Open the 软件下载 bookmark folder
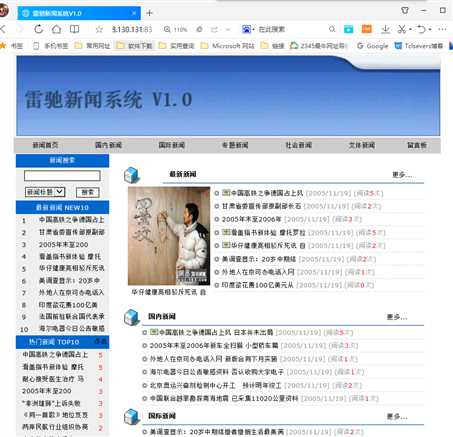Image resolution: width=453 pixels, height=437 pixels. 134,46
